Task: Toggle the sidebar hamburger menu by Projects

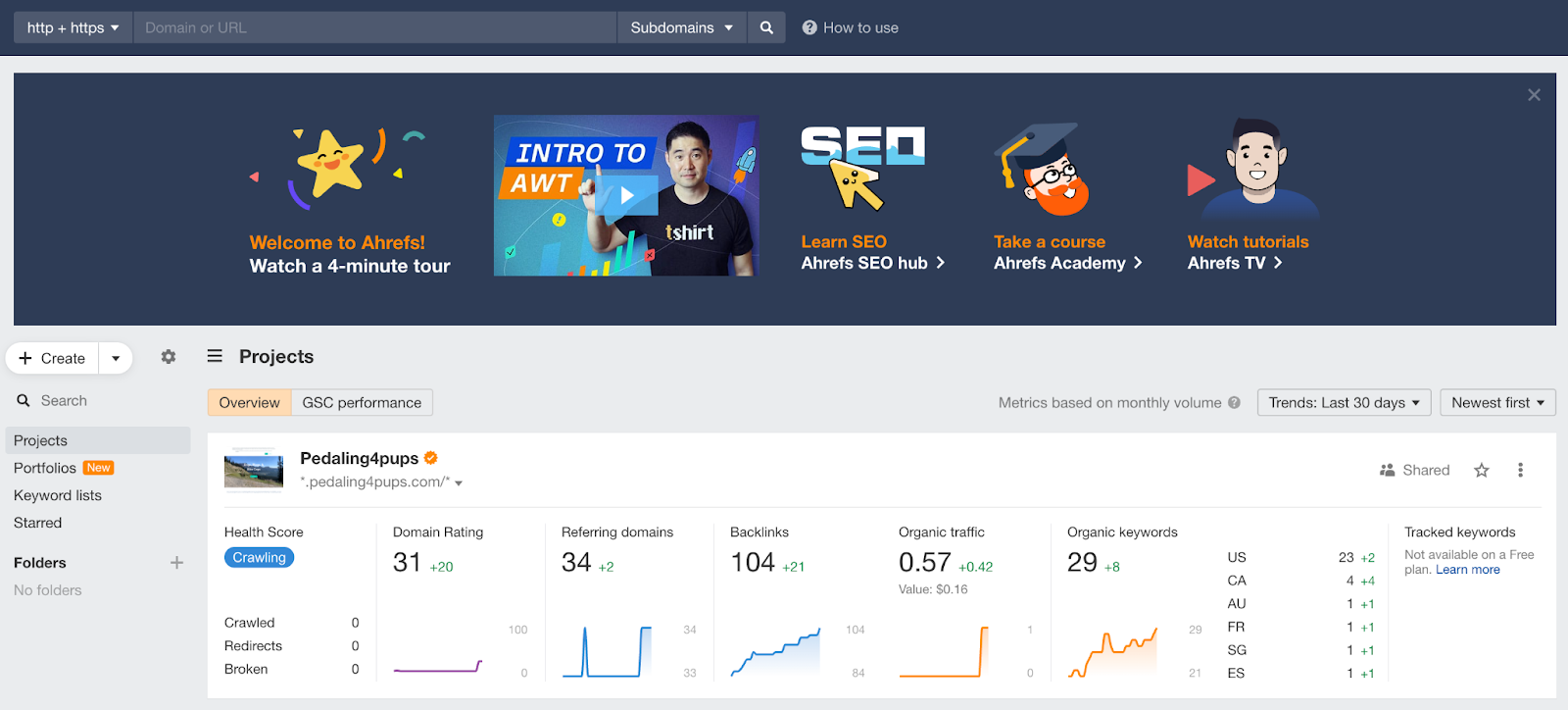Action: (x=215, y=356)
